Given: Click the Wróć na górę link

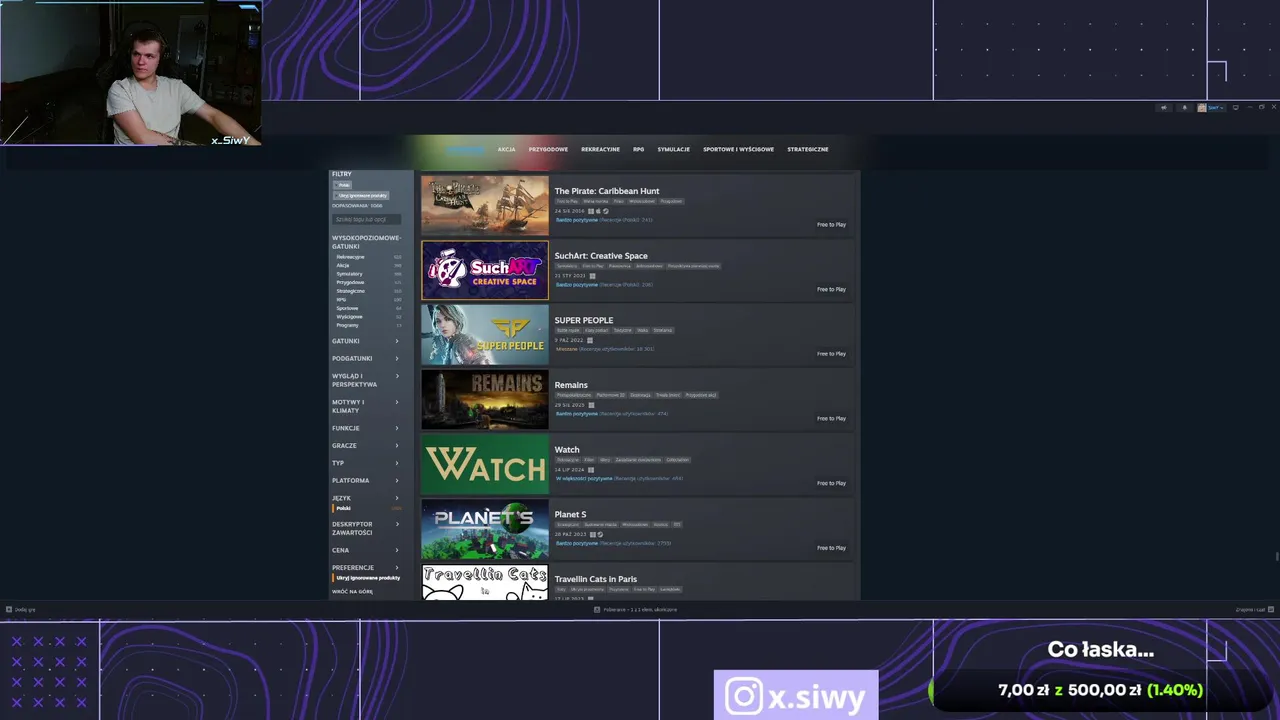Looking at the screenshot, I should click(x=353, y=591).
